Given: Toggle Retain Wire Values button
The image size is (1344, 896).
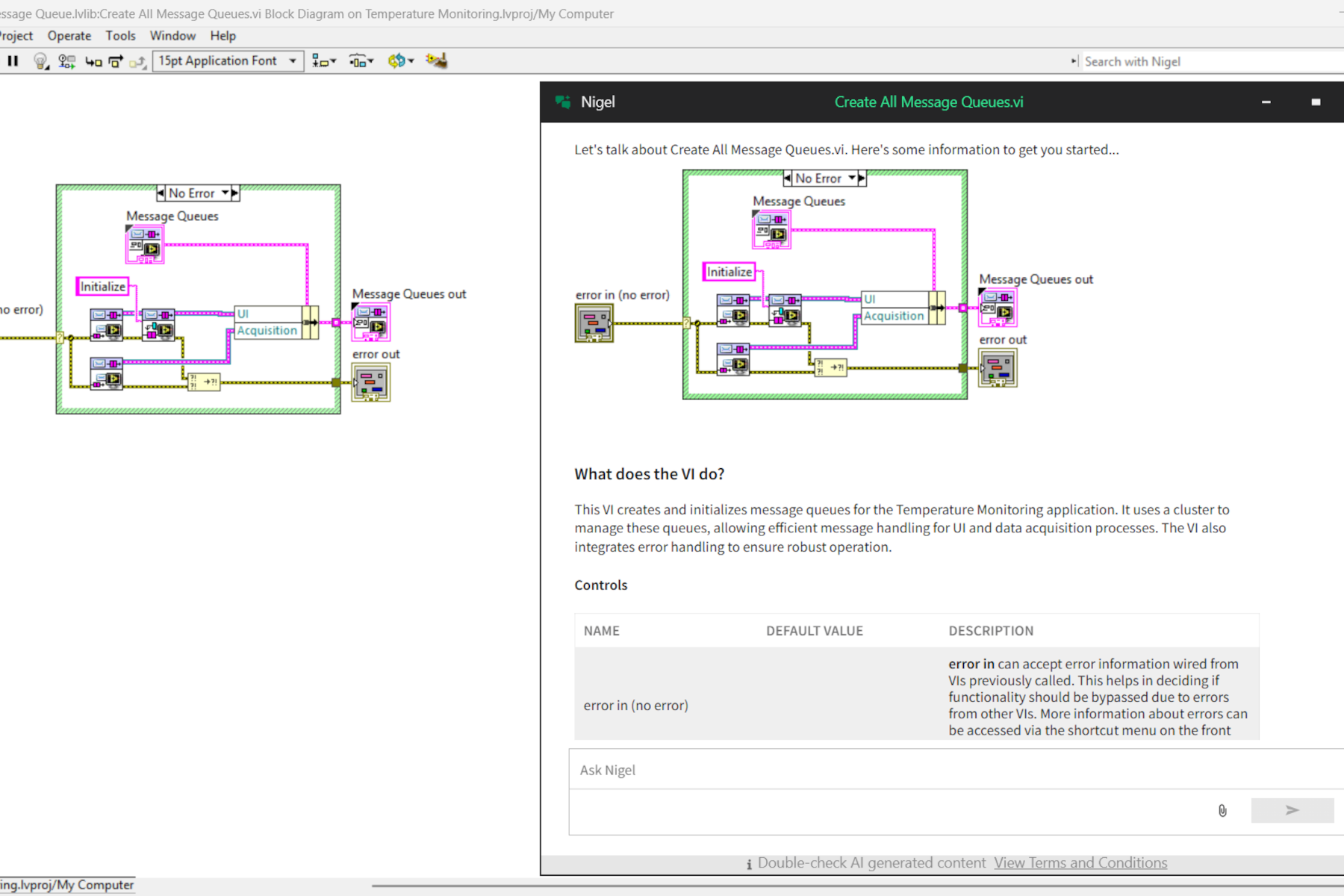Looking at the screenshot, I should pyautogui.click(x=66, y=61).
